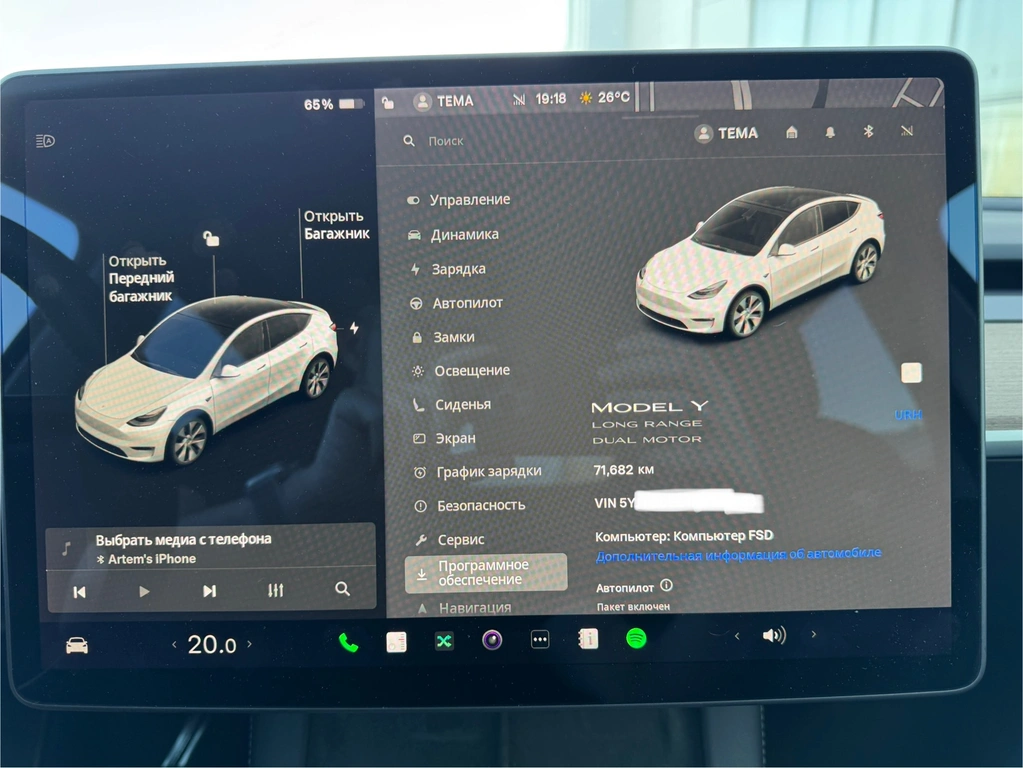
Task: Click the Поиск search field
Action: (x=446, y=141)
